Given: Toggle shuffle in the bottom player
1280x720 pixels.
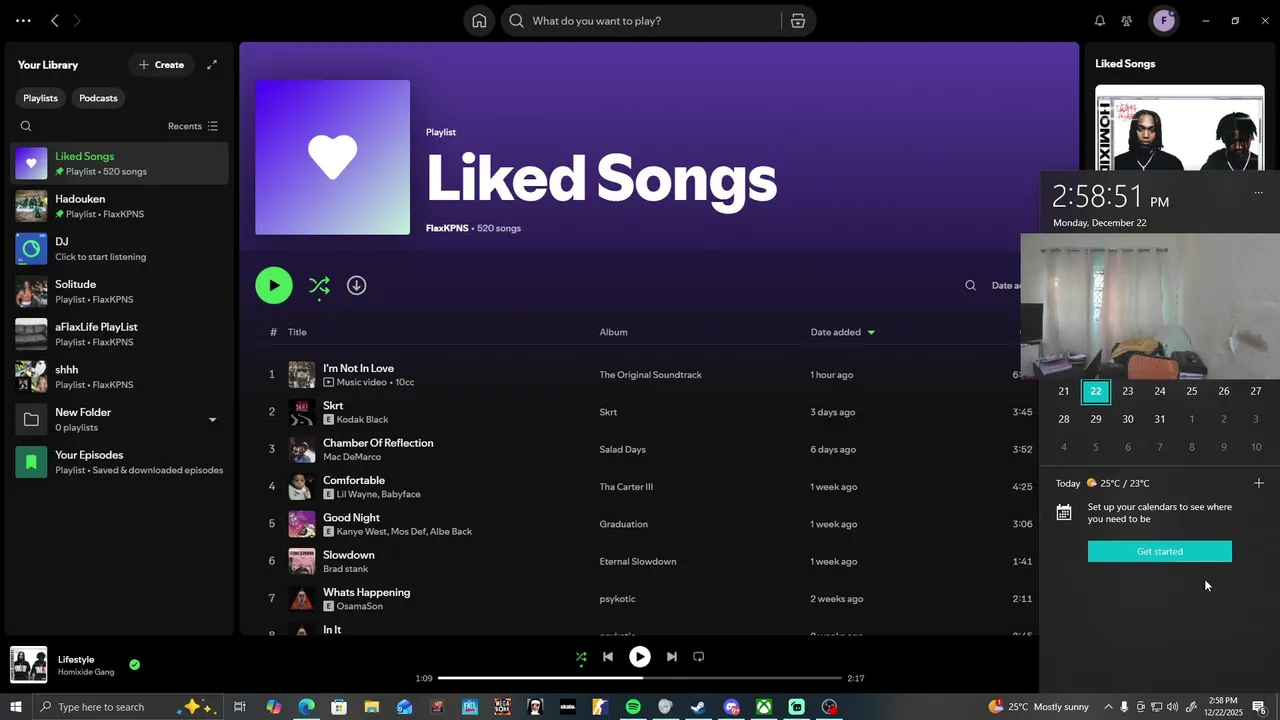Looking at the screenshot, I should tap(581, 657).
